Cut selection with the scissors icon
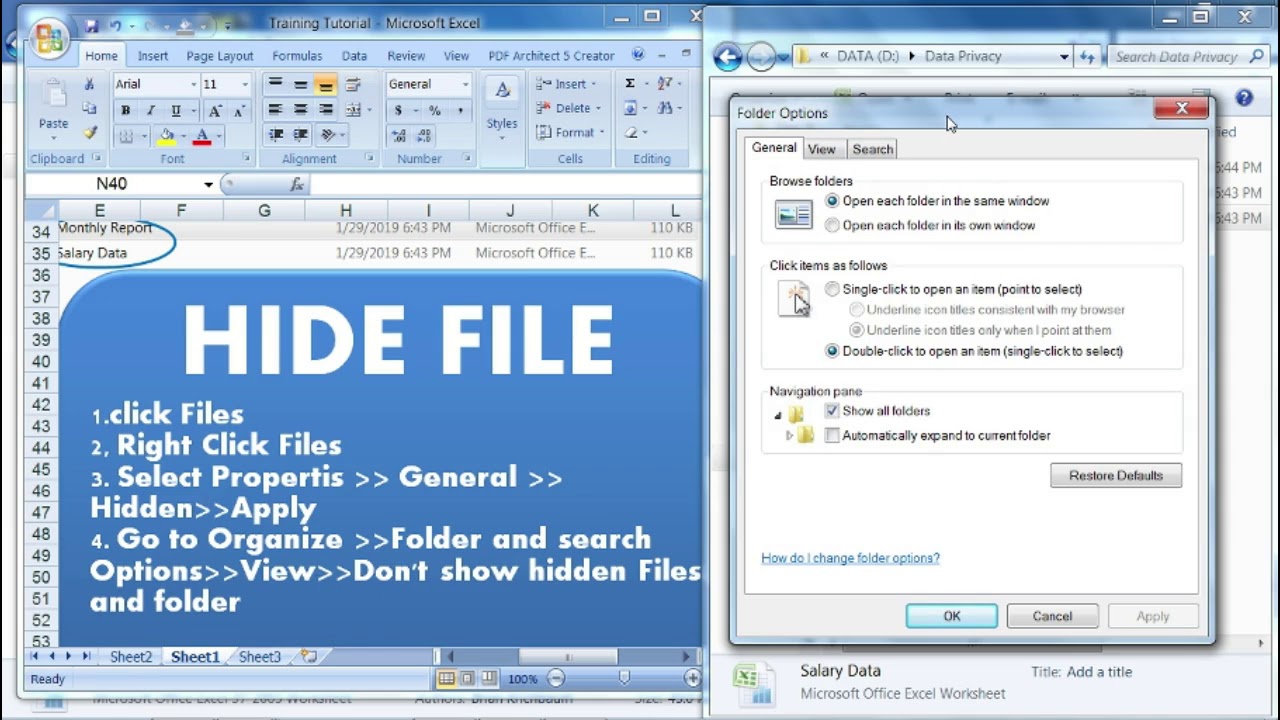 tap(89, 84)
